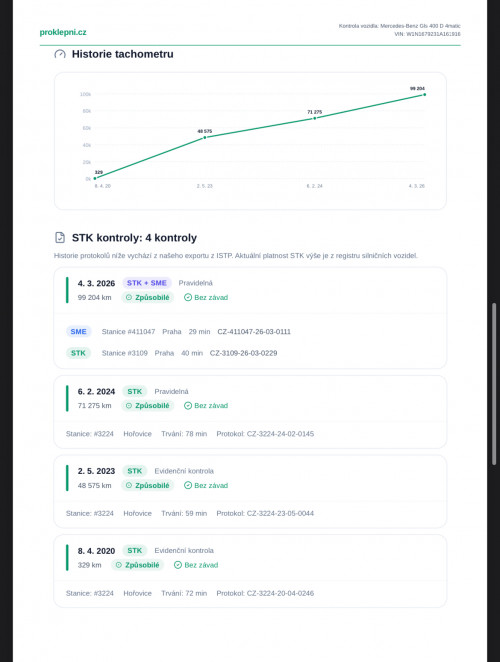Click the Bez závad checkmark icon for 4. 3. 2026
The image size is (500, 662).
click(188, 298)
